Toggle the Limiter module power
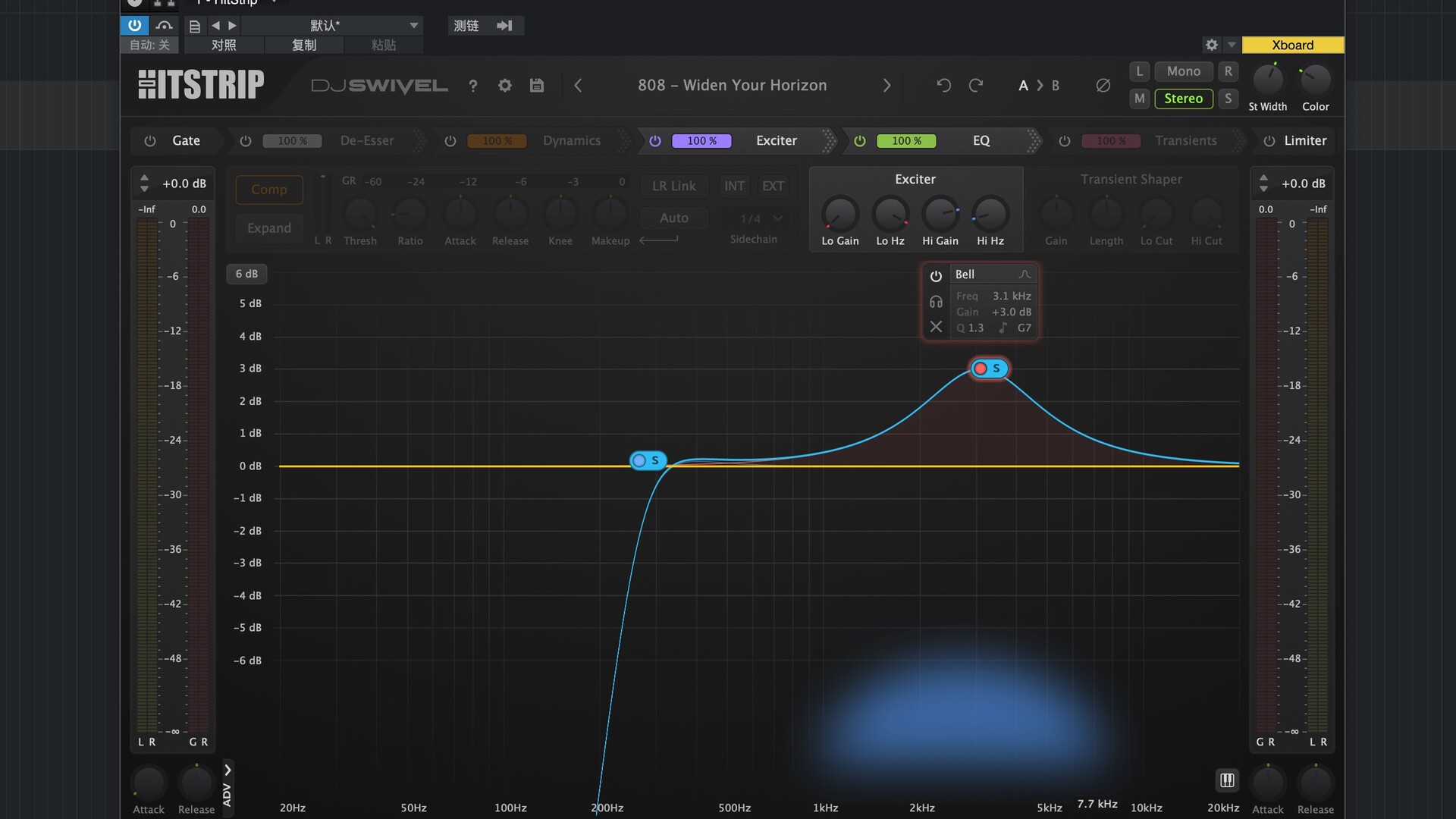 (1269, 141)
